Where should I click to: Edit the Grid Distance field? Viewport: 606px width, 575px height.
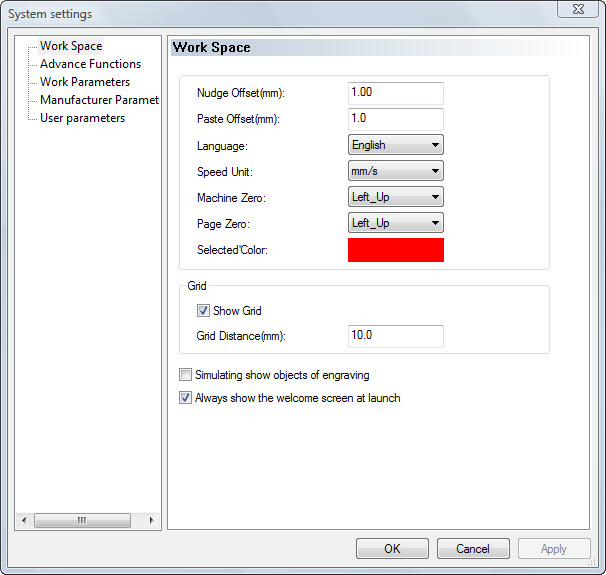click(x=395, y=336)
